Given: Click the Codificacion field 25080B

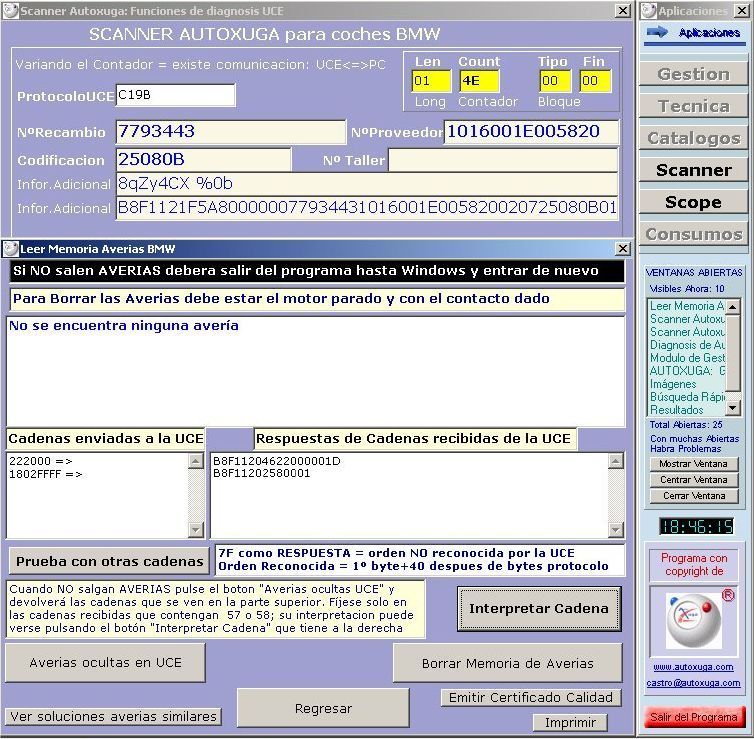Looking at the screenshot, I should click(x=203, y=160).
